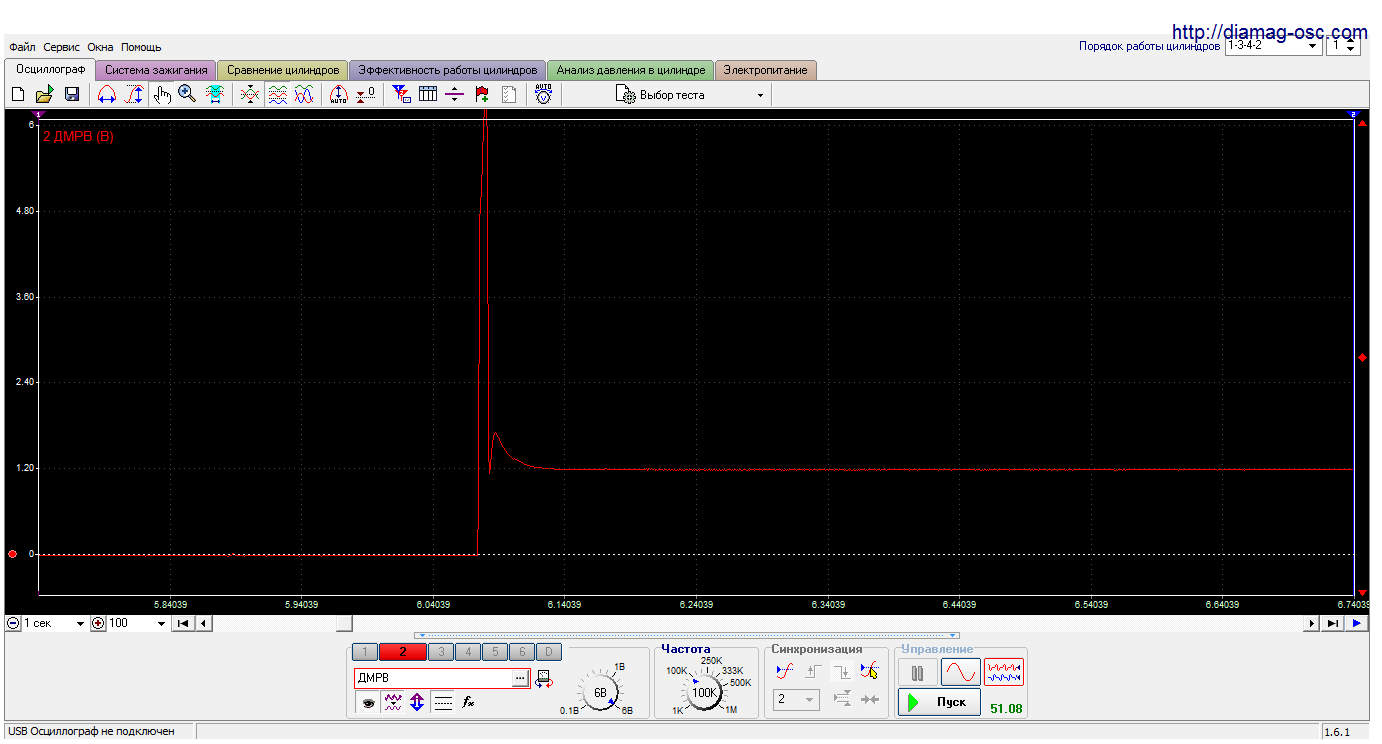This screenshot has height=744, width=1382.
Task: Click the greyed checklist report icon
Action: (509, 95)
